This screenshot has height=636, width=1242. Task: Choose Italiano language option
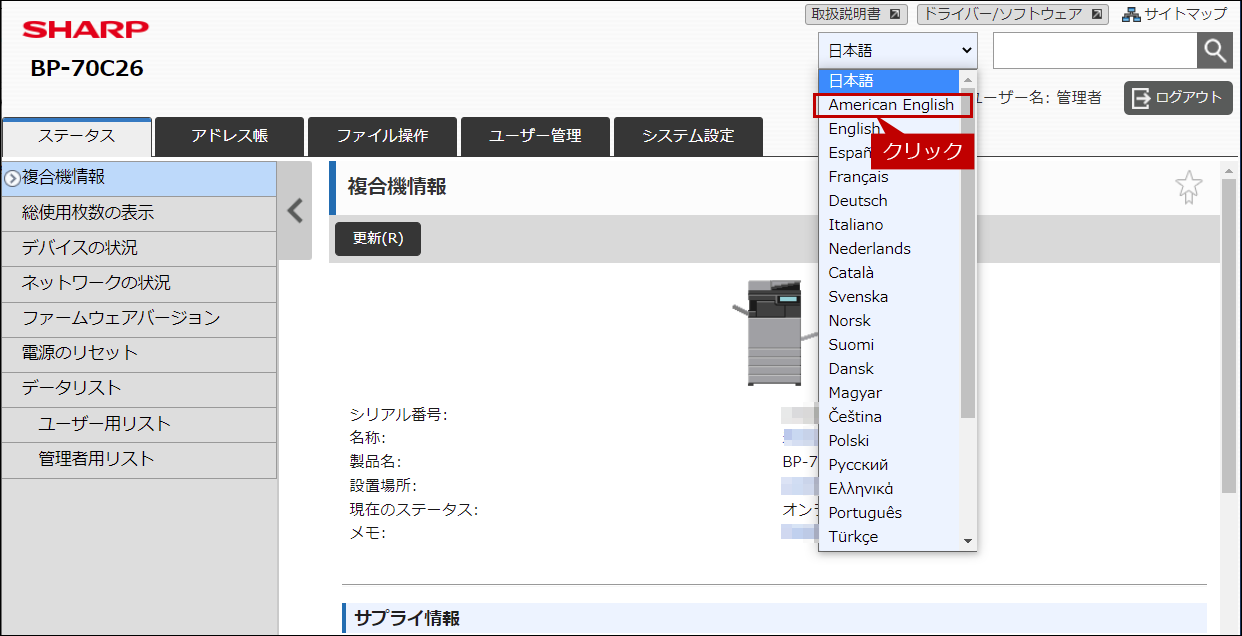[x=890, y=225]
